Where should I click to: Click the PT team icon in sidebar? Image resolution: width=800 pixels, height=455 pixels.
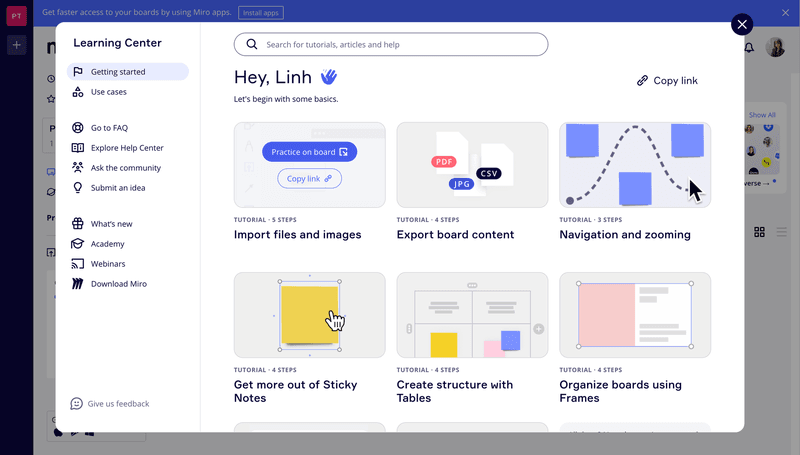(x=16, y=16)
